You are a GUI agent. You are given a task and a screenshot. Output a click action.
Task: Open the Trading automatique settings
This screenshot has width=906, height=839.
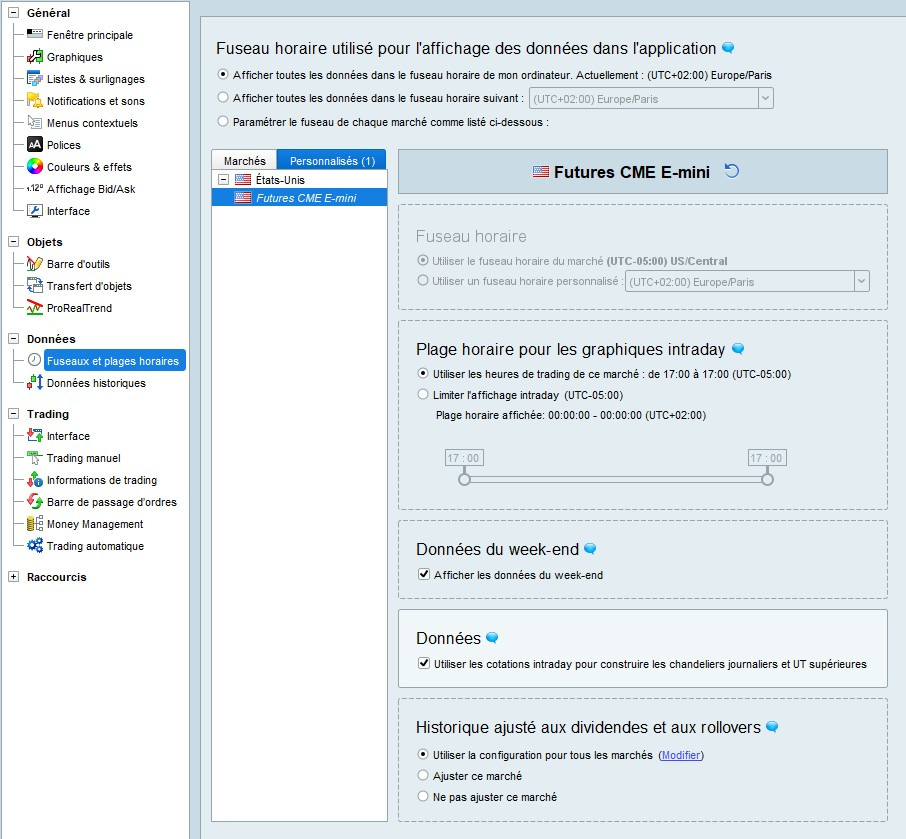tap(95, 546)
